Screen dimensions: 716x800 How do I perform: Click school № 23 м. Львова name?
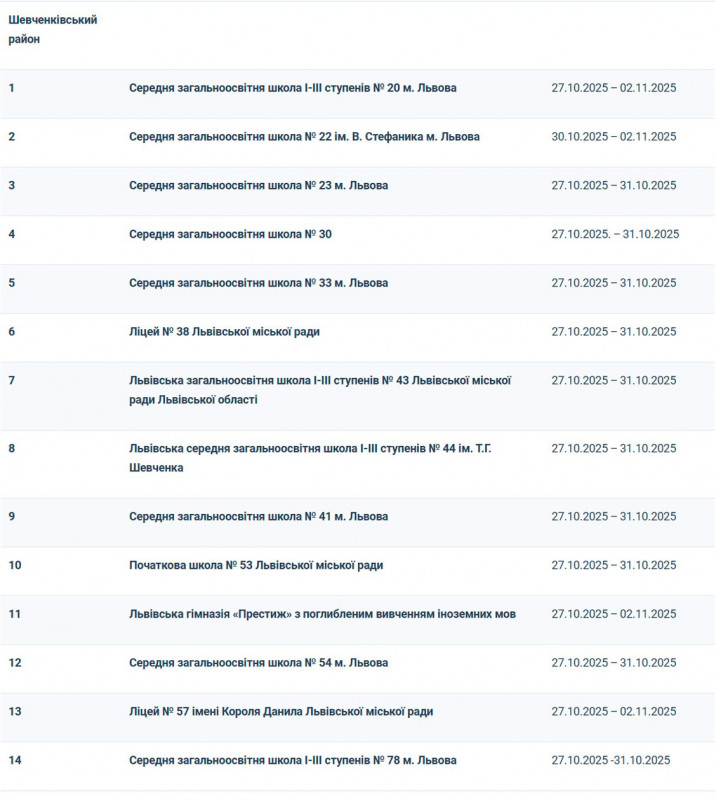(258, 186)
